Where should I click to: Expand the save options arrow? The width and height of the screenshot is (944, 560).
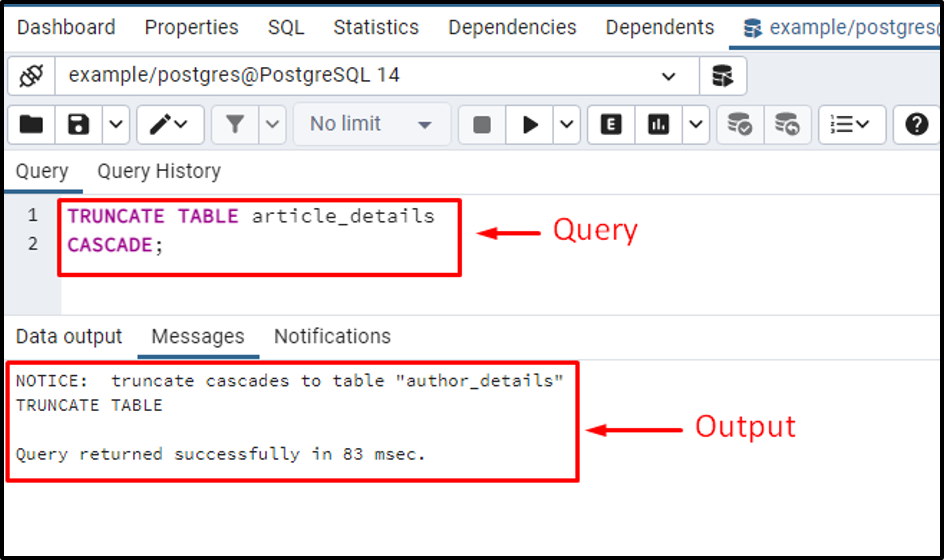(116, 125)
